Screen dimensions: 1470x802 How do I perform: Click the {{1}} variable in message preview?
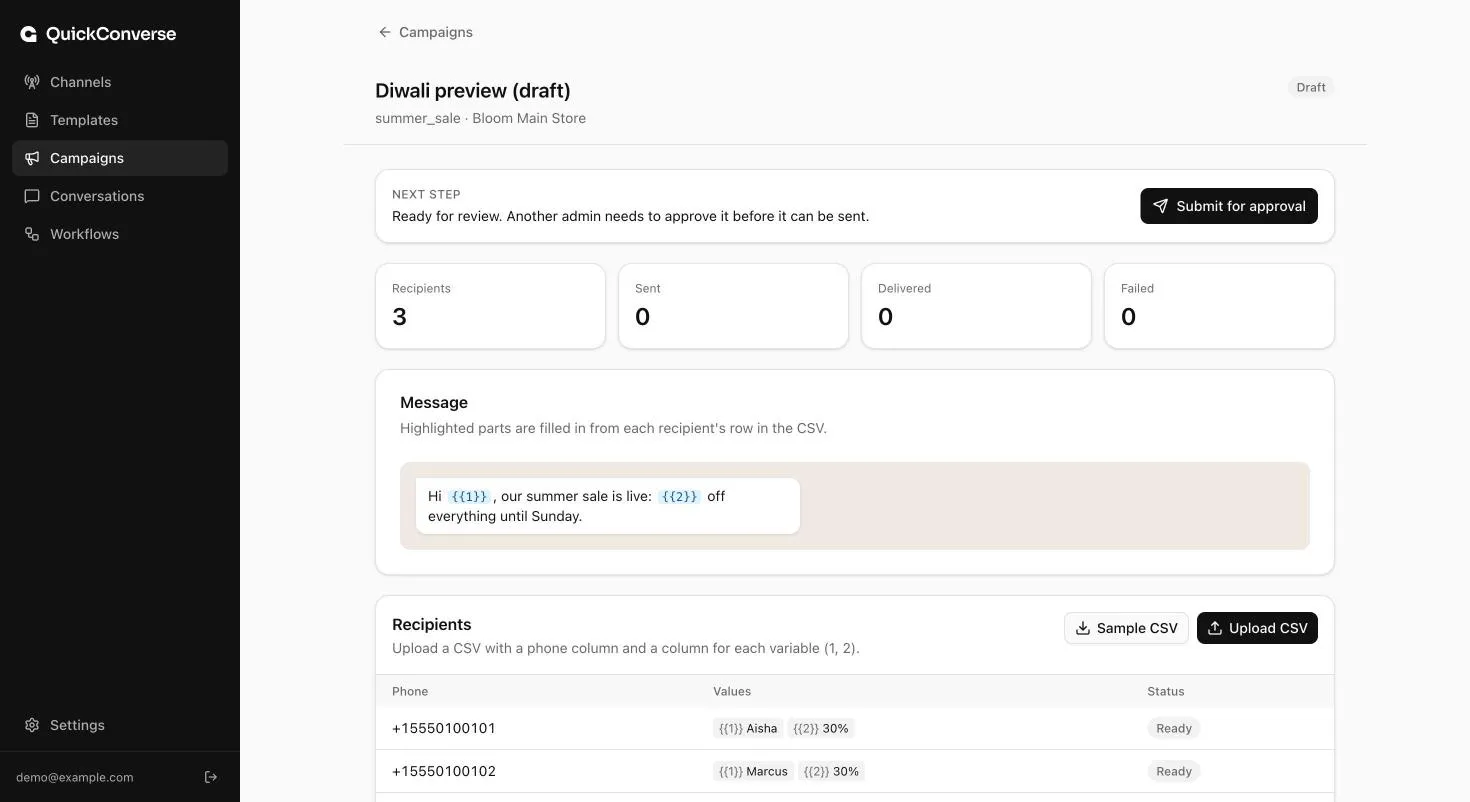[x=468, y=496]
